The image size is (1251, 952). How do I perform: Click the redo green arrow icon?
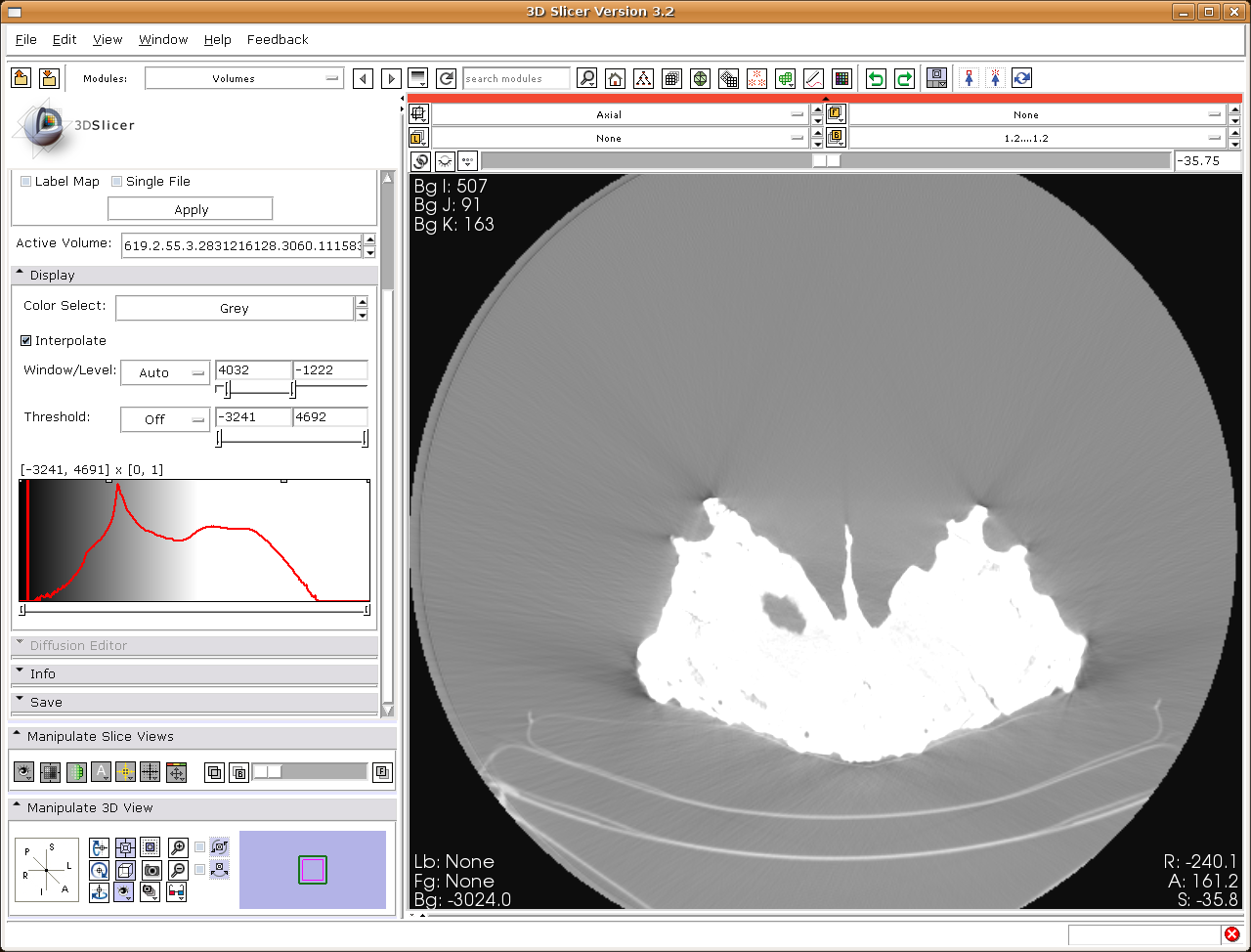point(904,78)
